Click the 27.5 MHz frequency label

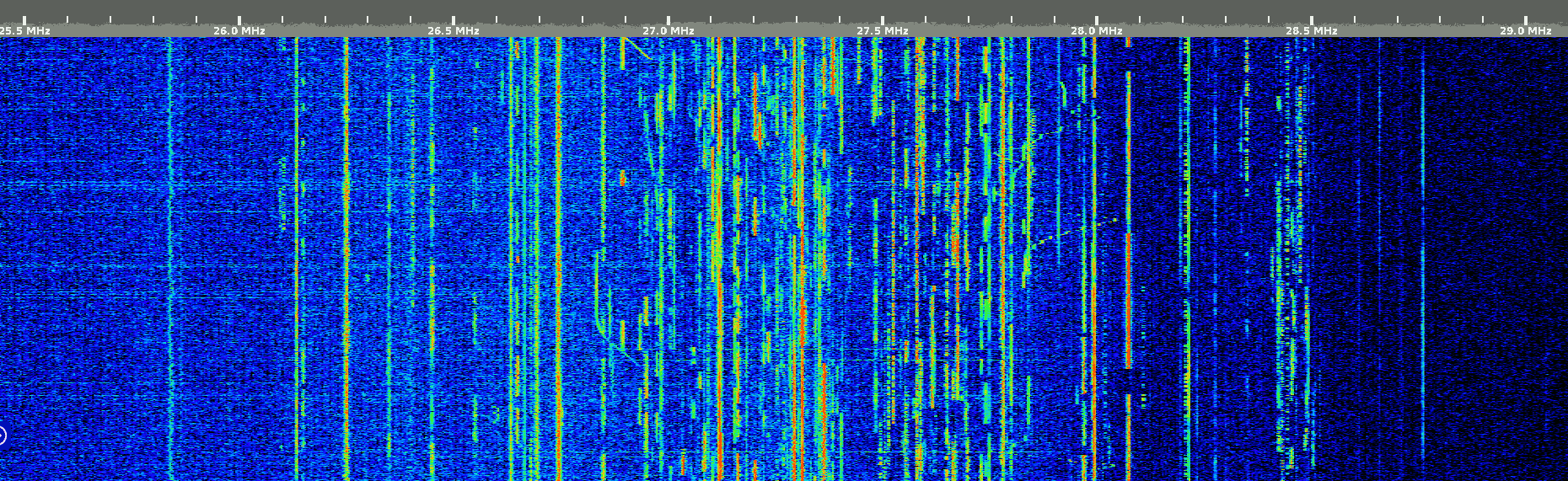point(883,30)
